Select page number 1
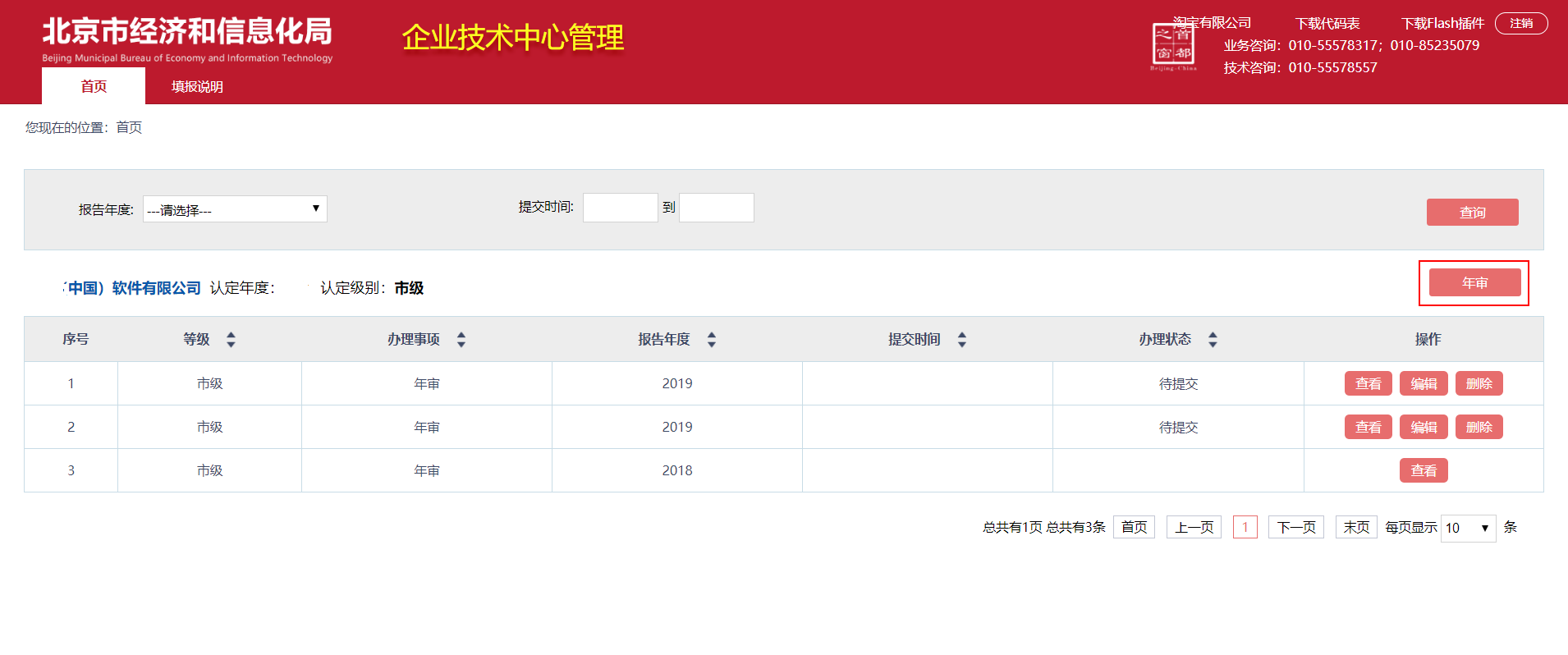This screenshot has height=655, width=1568. (1245, 527)
